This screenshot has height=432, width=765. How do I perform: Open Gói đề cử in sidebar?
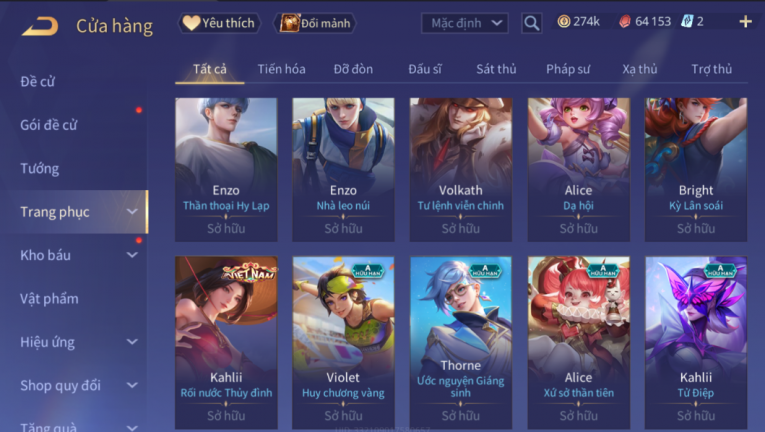point(49,125)
